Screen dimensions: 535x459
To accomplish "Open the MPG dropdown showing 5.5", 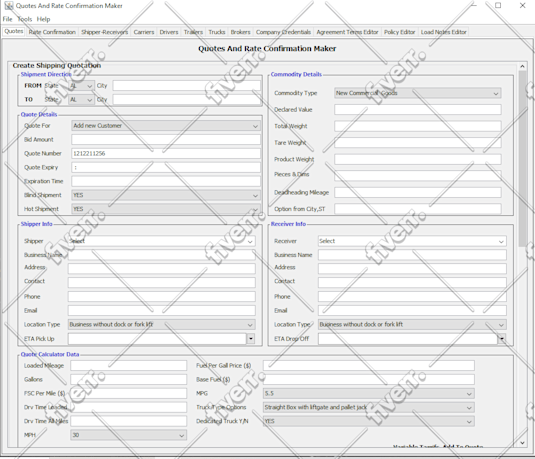I will click(x=368, y=393).
